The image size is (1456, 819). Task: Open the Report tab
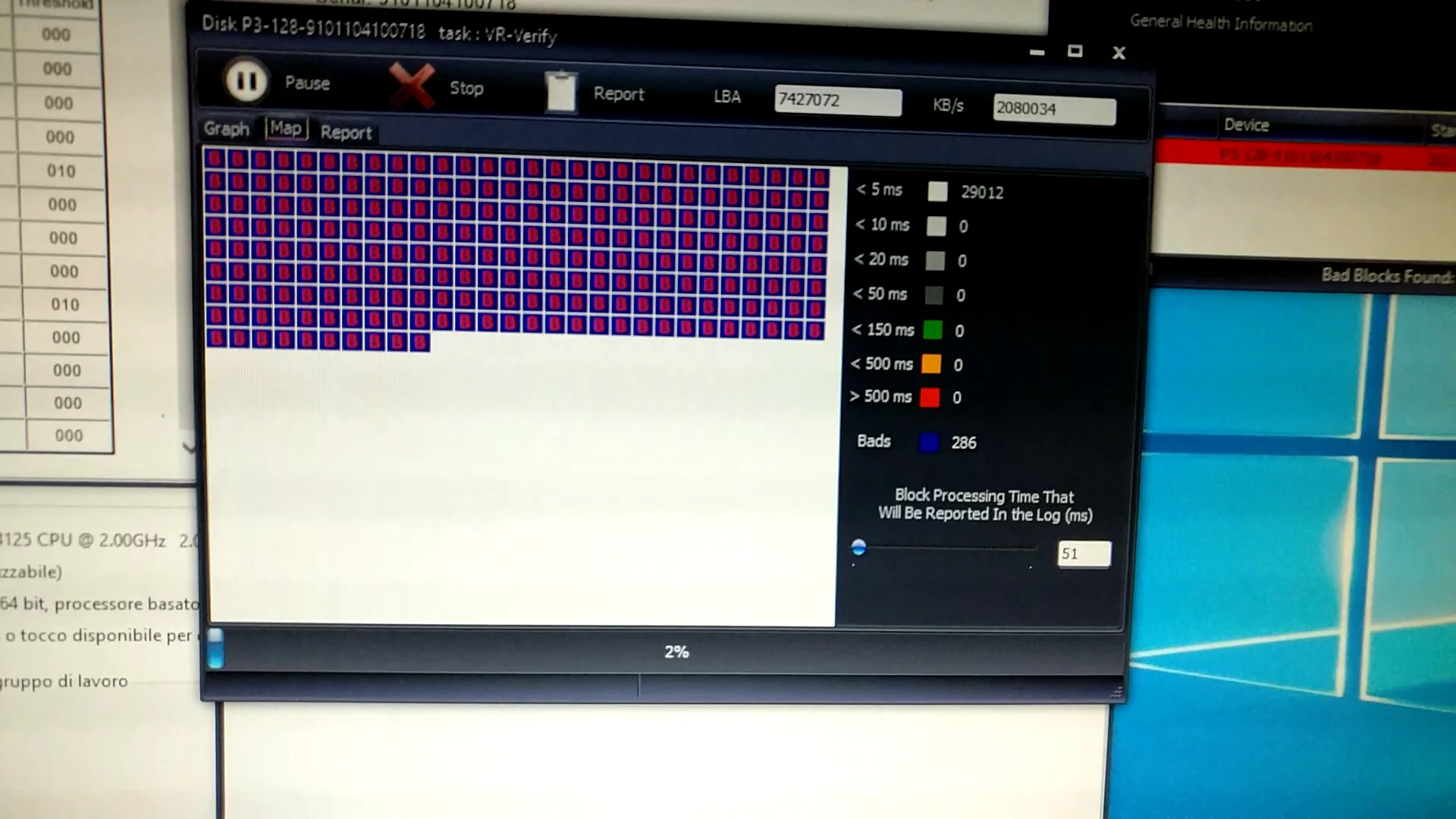(x=346, y=133)
